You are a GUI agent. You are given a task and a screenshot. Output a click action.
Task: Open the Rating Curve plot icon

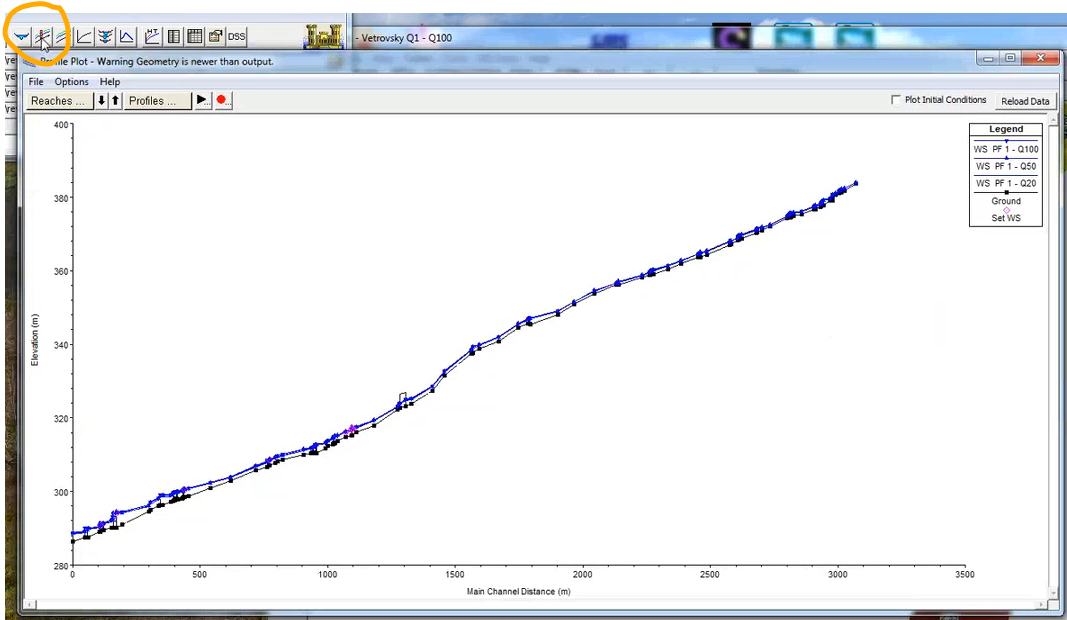click(85, 37)
